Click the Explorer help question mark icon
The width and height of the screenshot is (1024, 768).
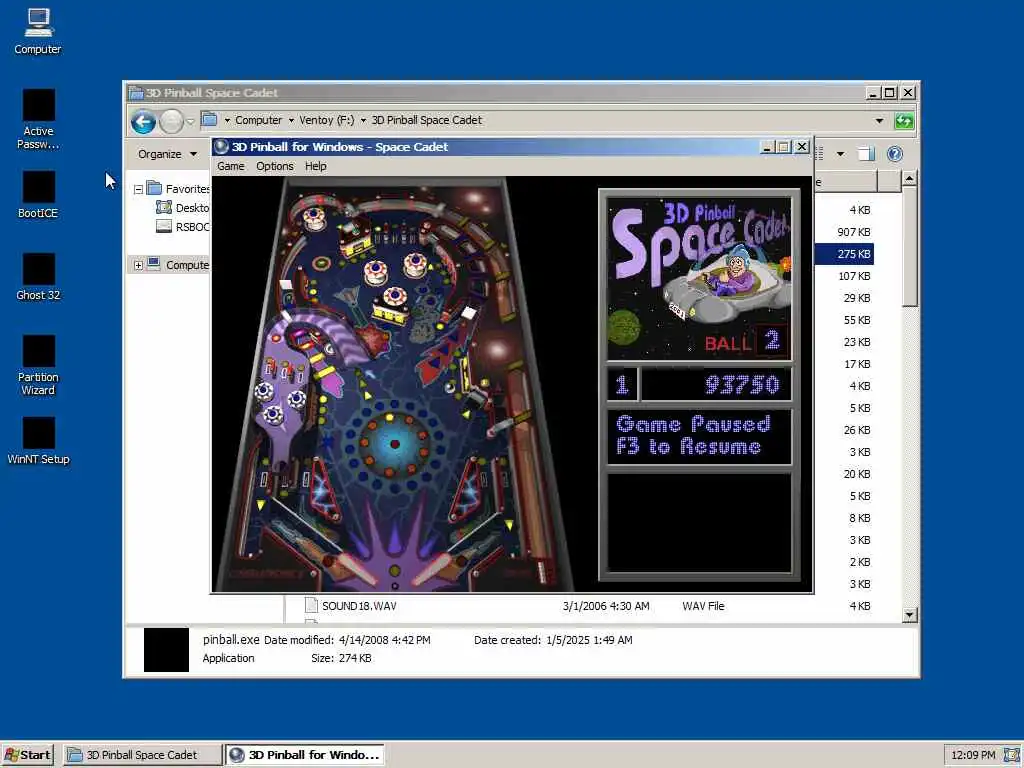click(x=895, y=153)
